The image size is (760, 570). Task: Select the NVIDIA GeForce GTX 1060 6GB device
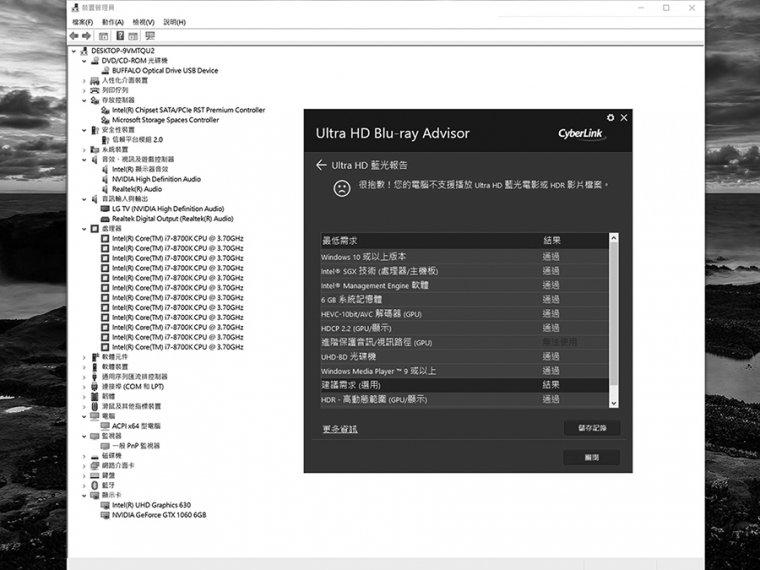click(158, 515)
